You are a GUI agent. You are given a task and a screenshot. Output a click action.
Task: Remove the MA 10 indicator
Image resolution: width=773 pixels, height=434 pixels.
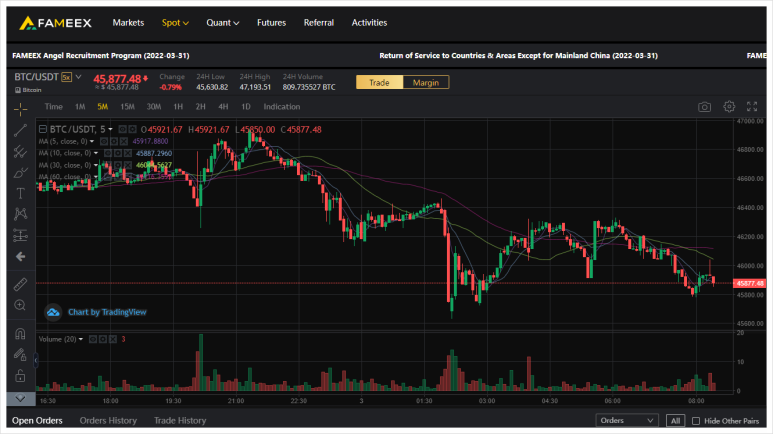(x=128, y=153)
